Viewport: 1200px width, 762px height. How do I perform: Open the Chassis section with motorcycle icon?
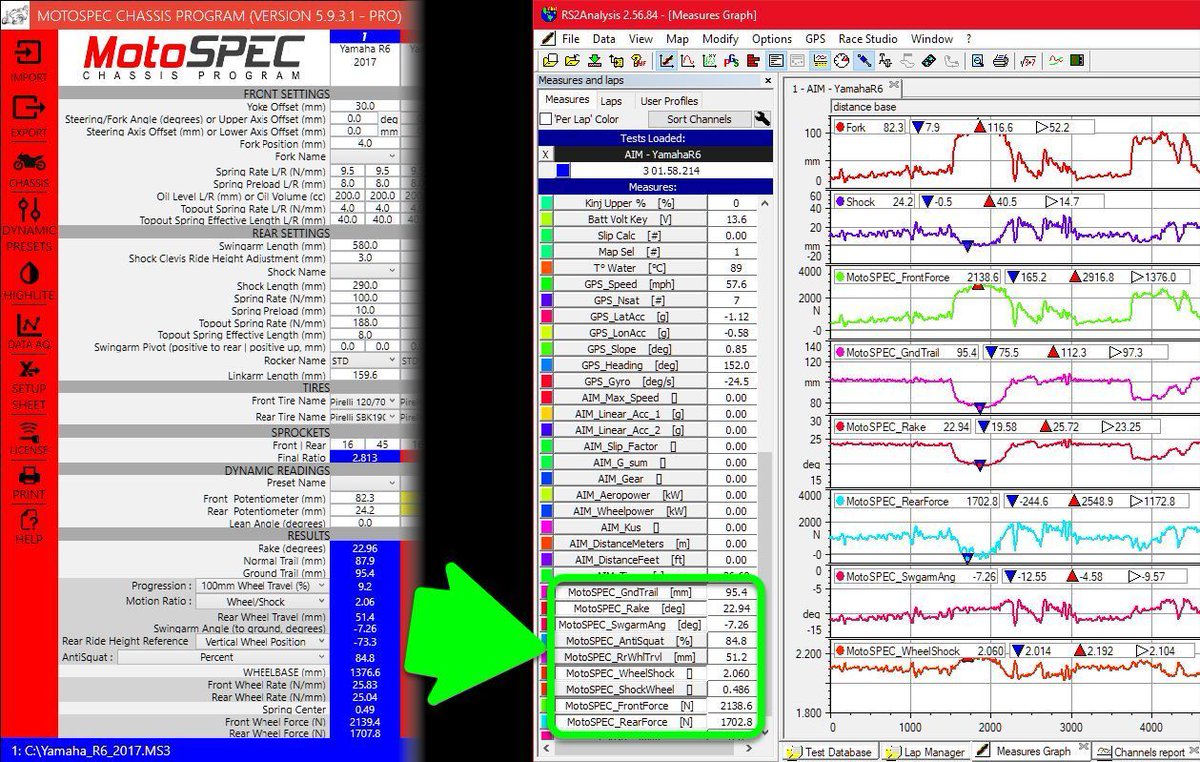click(28, 169)
